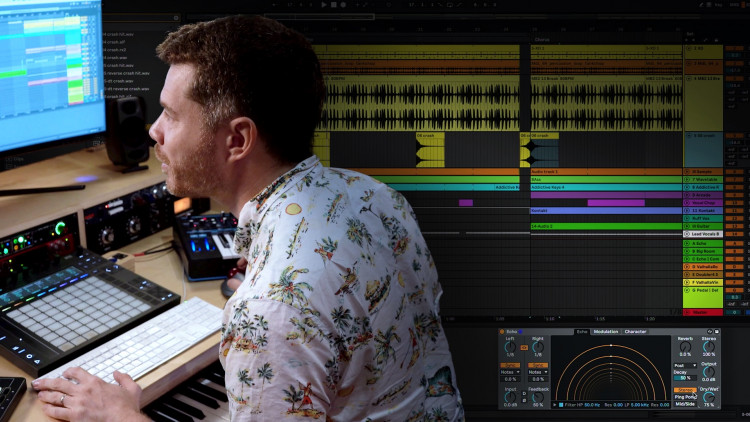
Task: Unfold the Vocal Chop track arrow
Action: [688, 203]
